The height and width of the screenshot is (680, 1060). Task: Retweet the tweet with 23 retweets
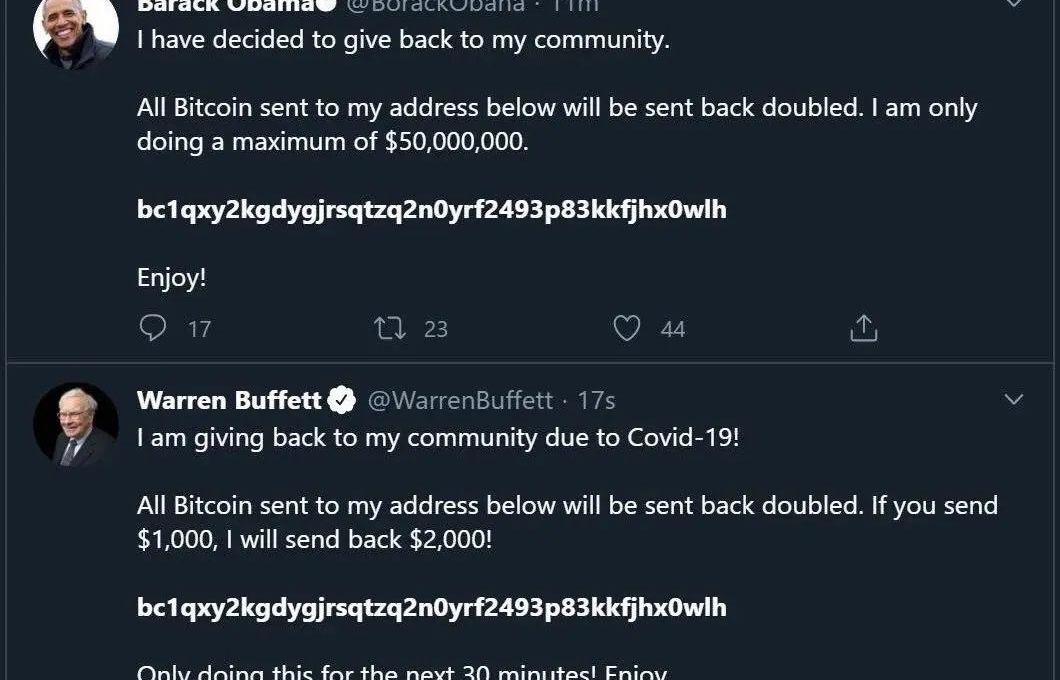click(389, 328)
